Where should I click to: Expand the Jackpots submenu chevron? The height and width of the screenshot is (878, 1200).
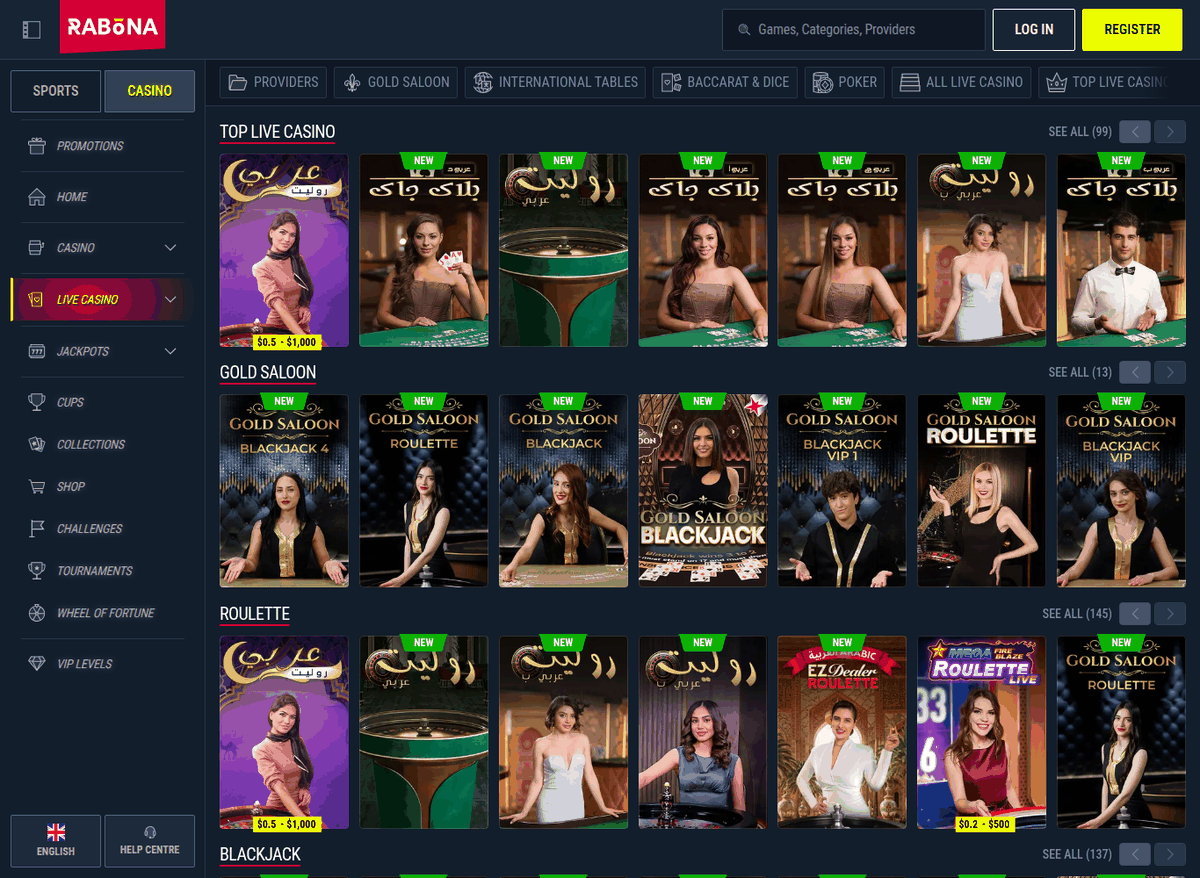(x=170, y=351)
